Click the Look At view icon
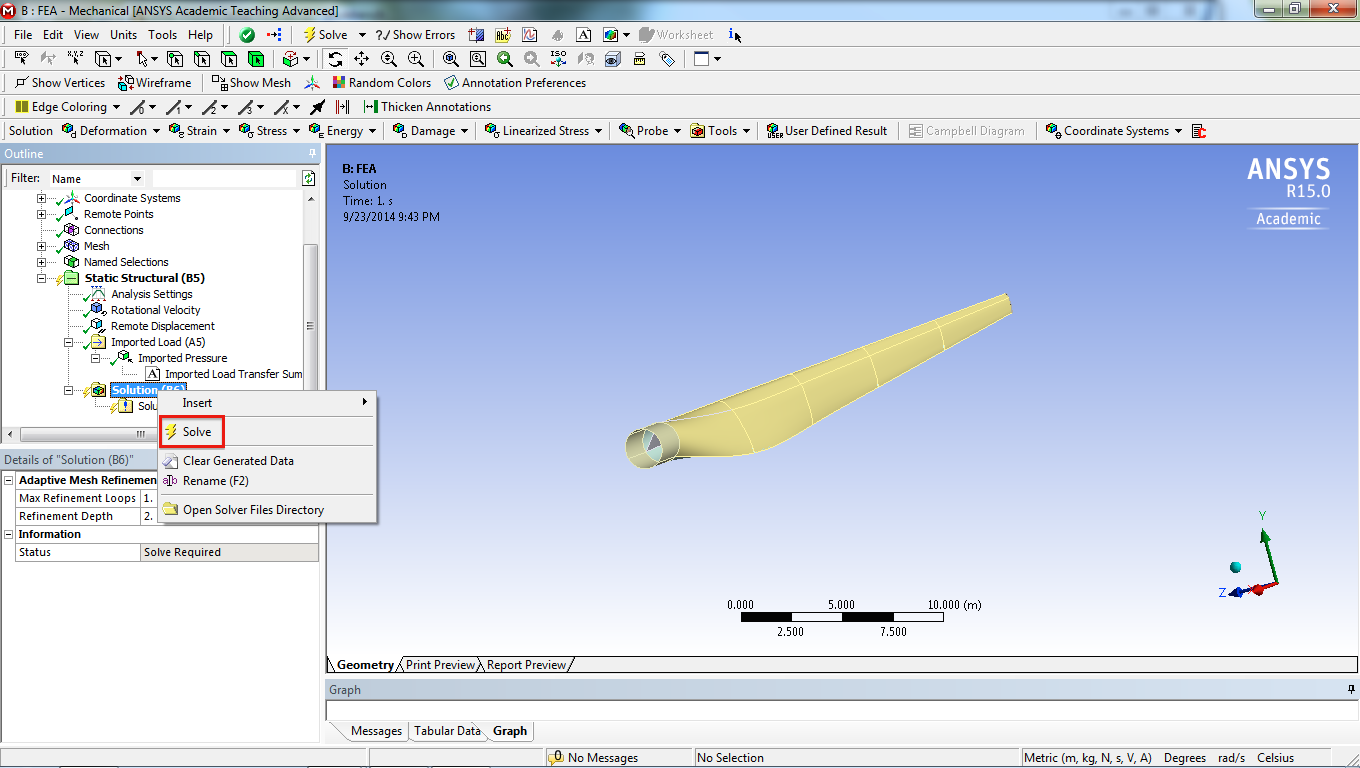Screen dimensions: 1360x768 point(586,59)
